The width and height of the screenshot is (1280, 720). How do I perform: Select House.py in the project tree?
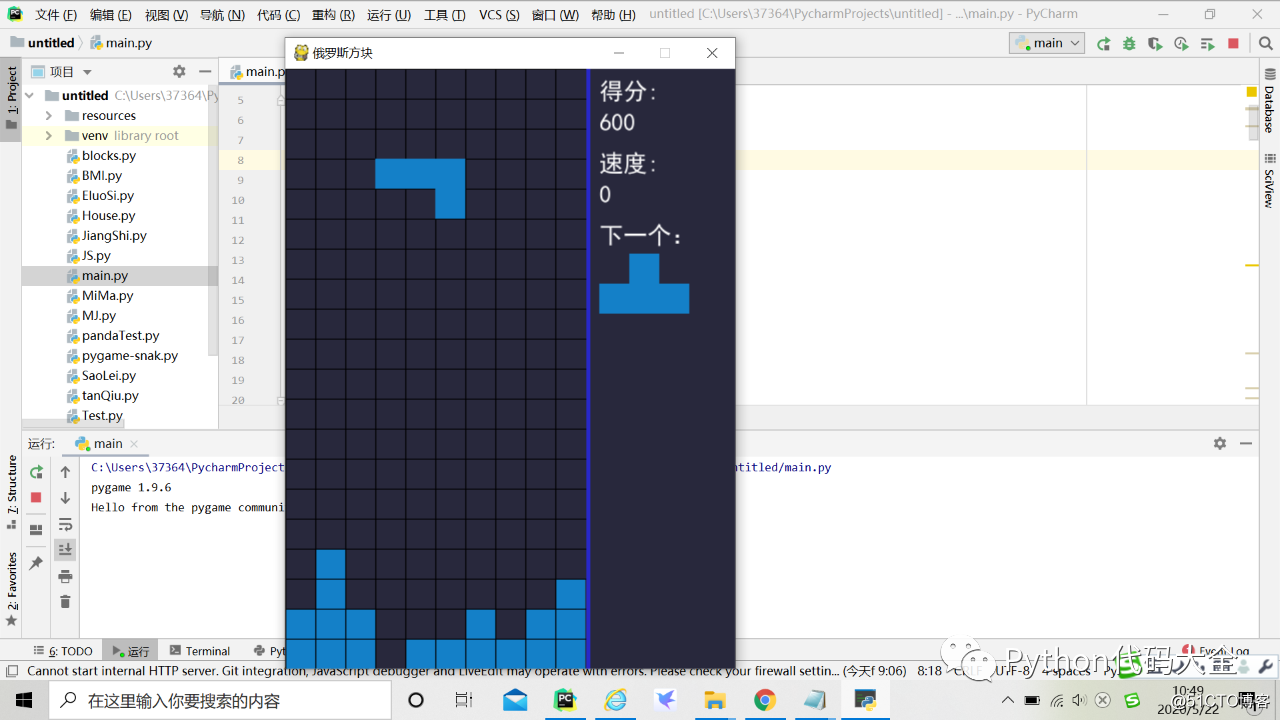click(x=107, y=216)
